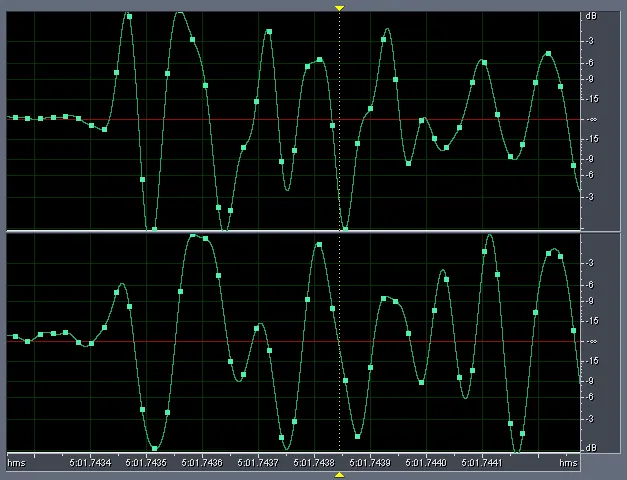Click the hms label at the ruler's right end
The height and width of the screenshot is (480, 627).
click(x=568, y=463)
